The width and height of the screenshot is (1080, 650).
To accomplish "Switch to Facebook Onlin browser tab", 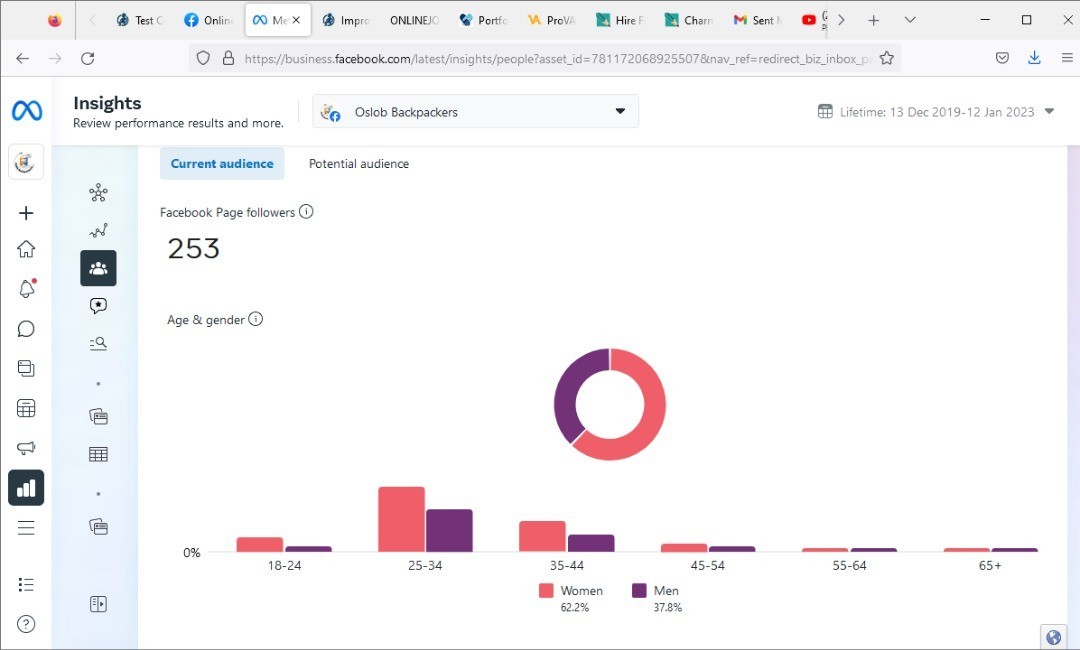I will pyautogui.click(x=208, y=20).
